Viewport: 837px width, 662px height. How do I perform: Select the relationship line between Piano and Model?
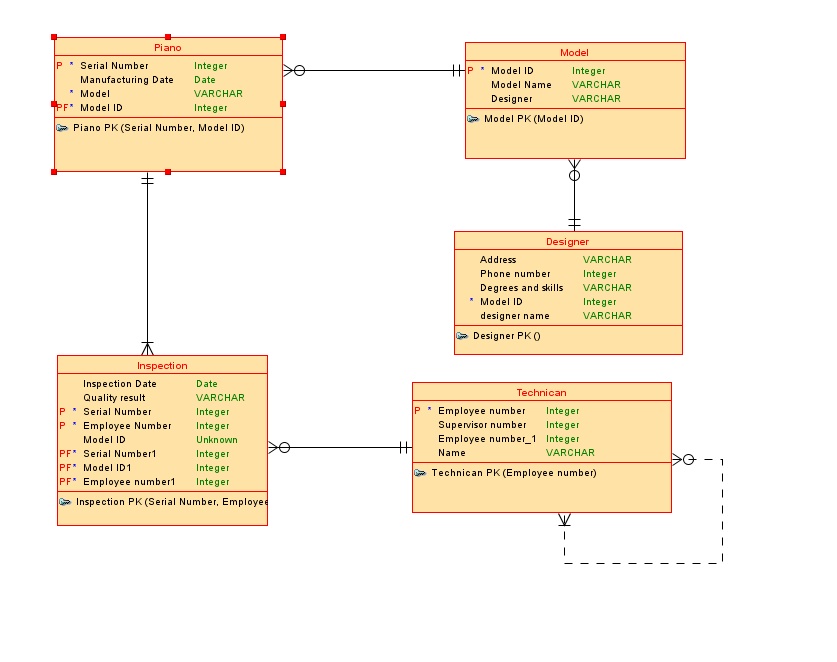tap(380, 71)
